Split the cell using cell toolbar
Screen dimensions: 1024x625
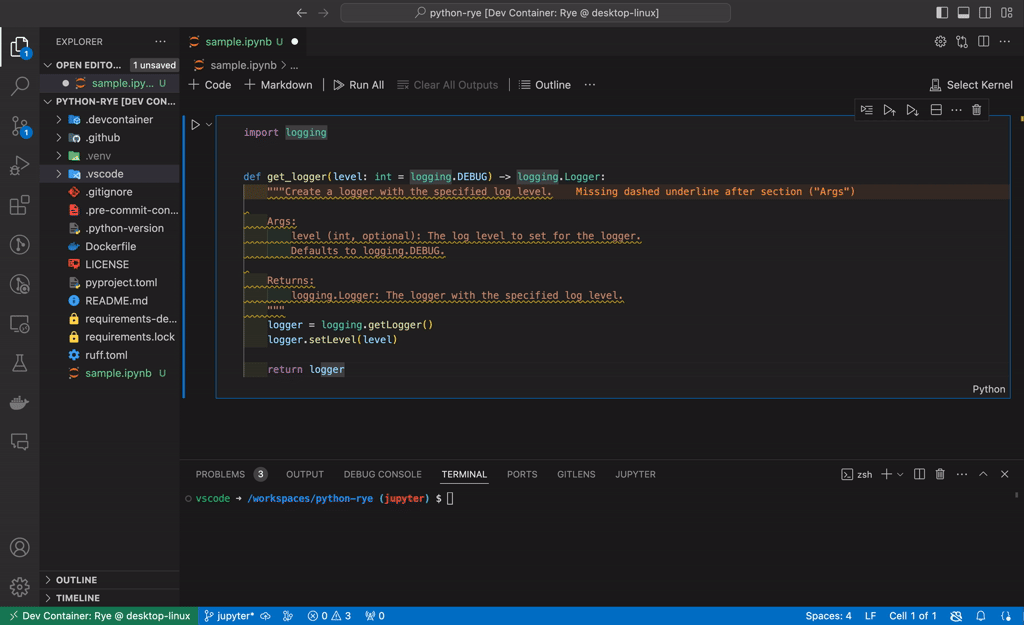coord(936,110)
